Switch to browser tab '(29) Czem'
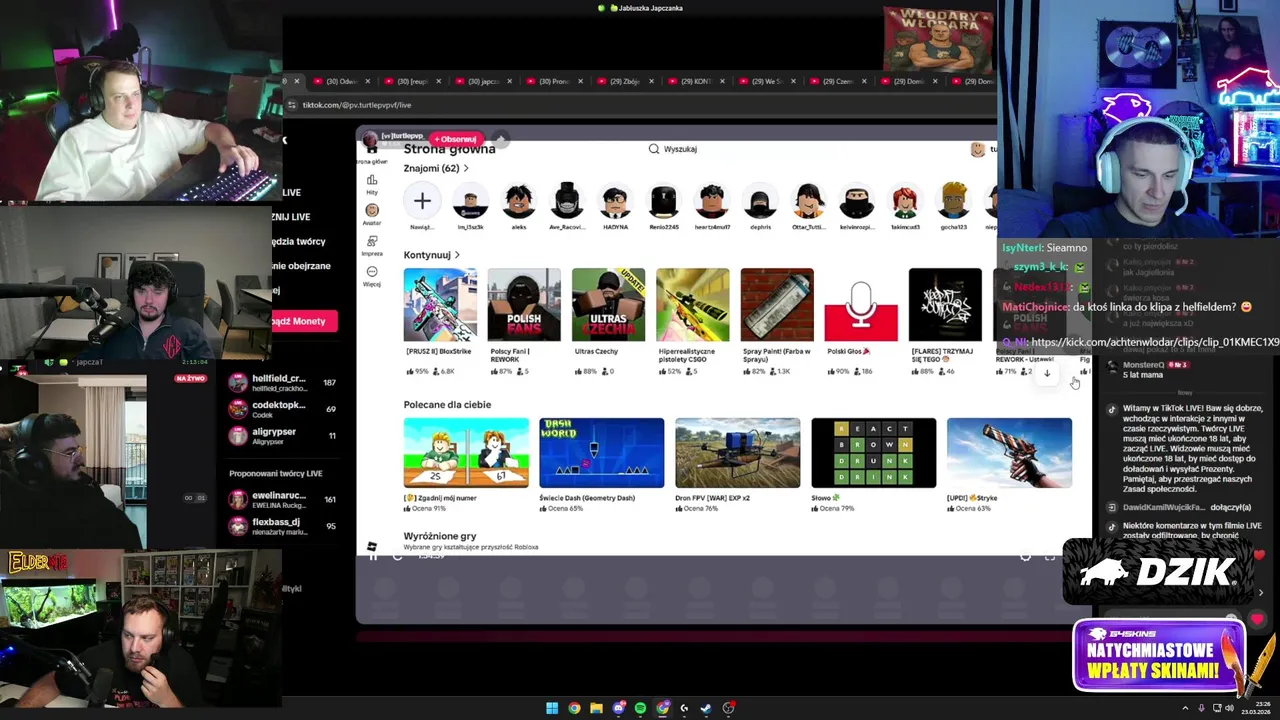This screenshot has height=720, width=1280. (838, 81)
